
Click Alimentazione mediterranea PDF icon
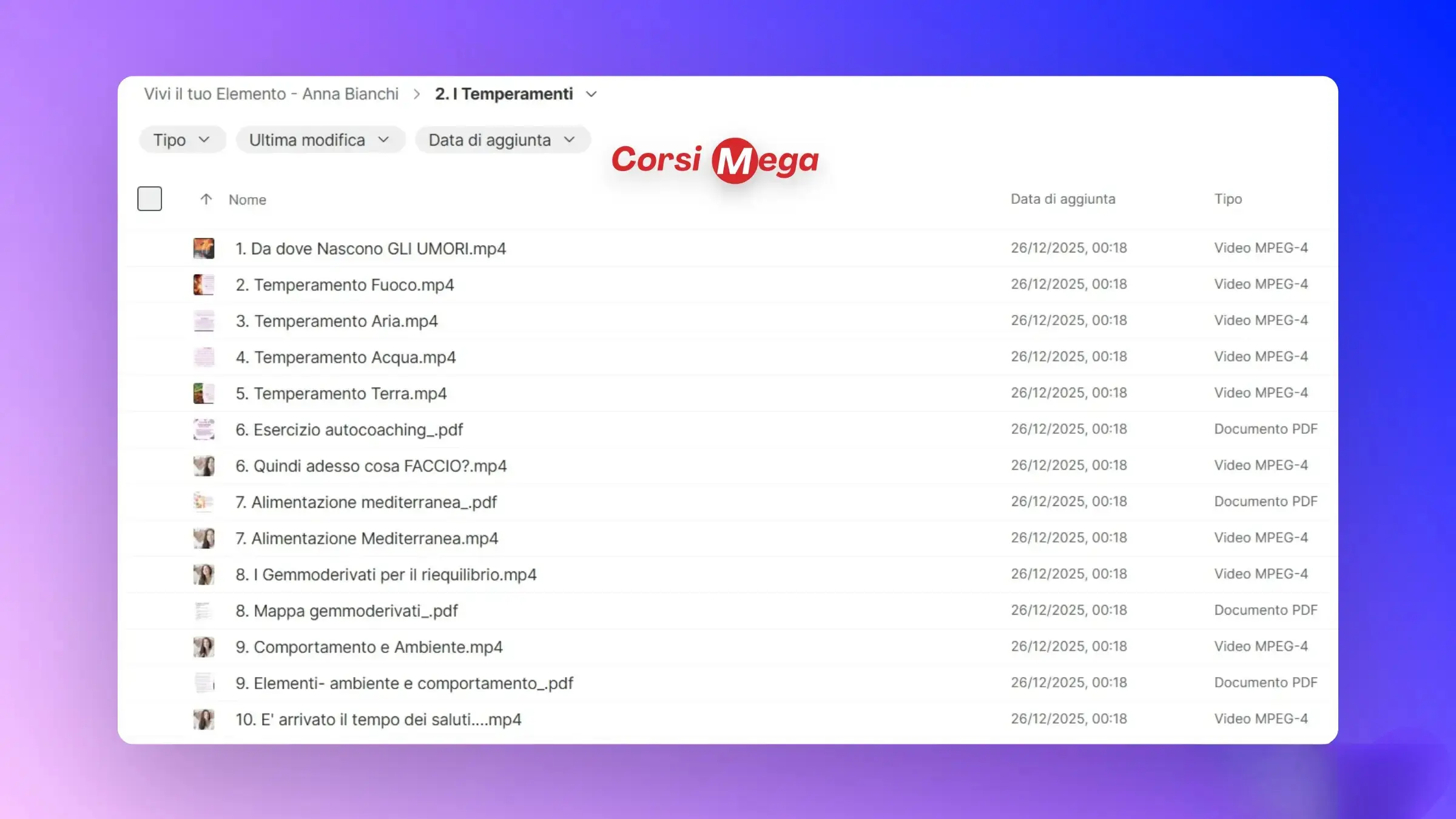[204, 502]
